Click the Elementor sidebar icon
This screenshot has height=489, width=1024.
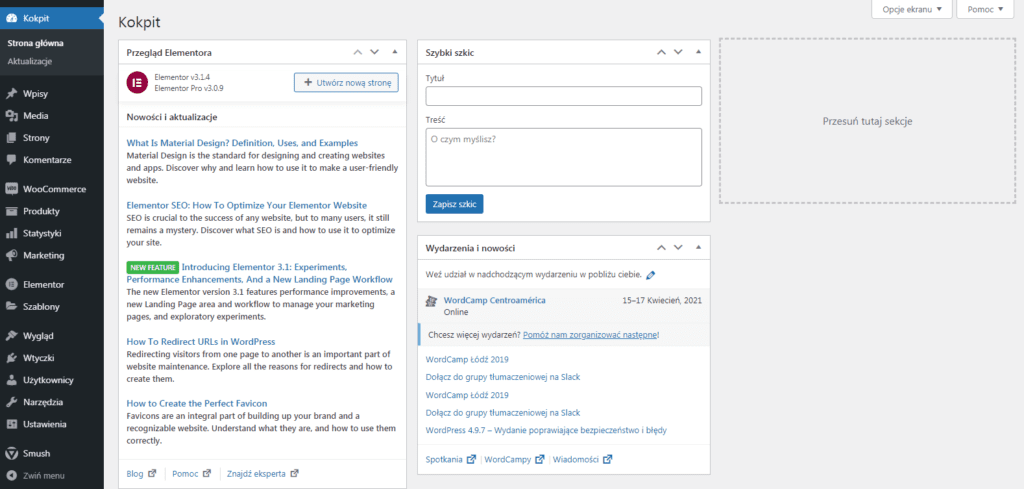(x=11, y=285)
